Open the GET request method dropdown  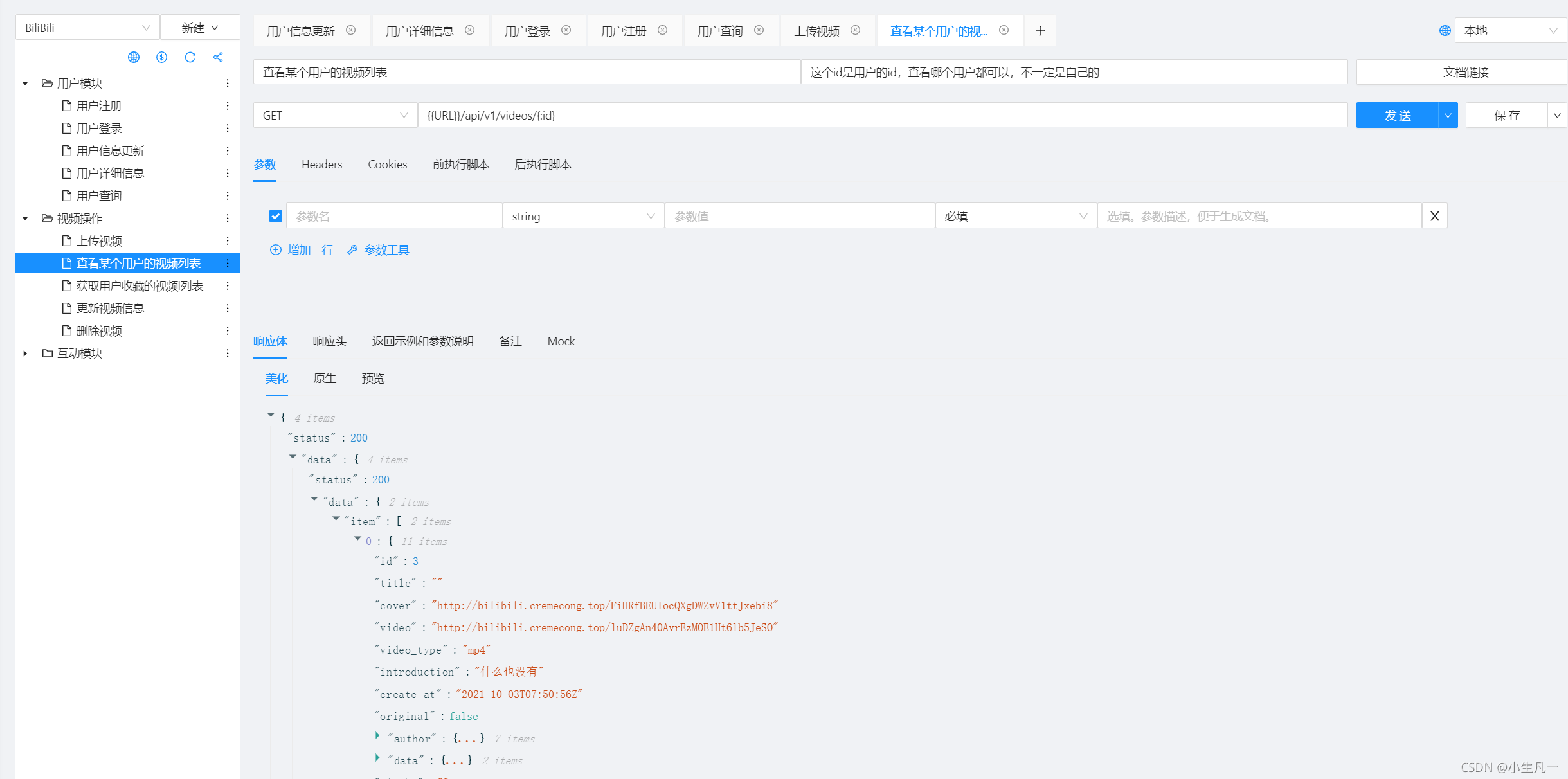334,116
